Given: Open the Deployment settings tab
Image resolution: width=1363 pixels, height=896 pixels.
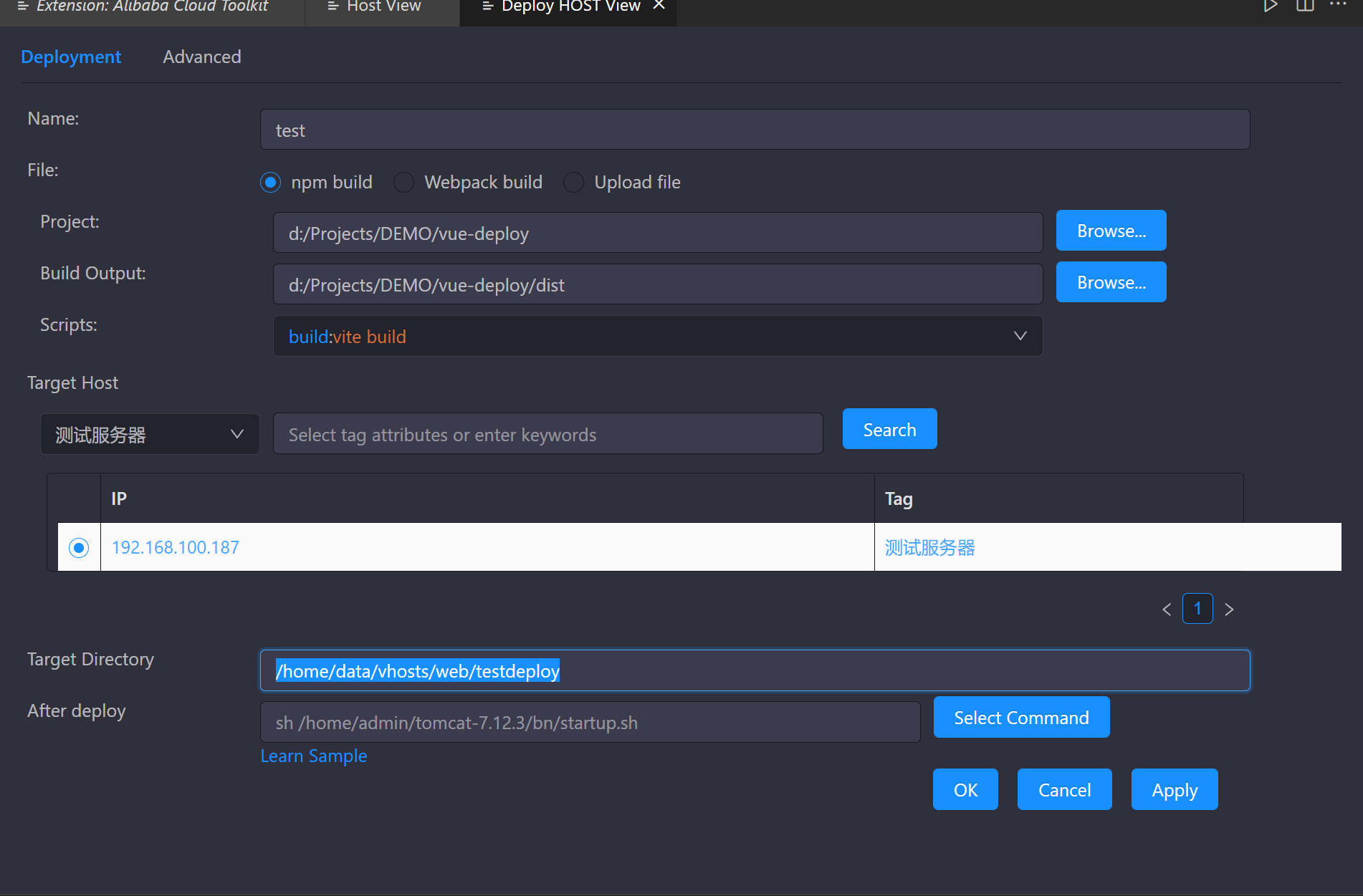Looking at the screenshot, I should tap(71, 57).
